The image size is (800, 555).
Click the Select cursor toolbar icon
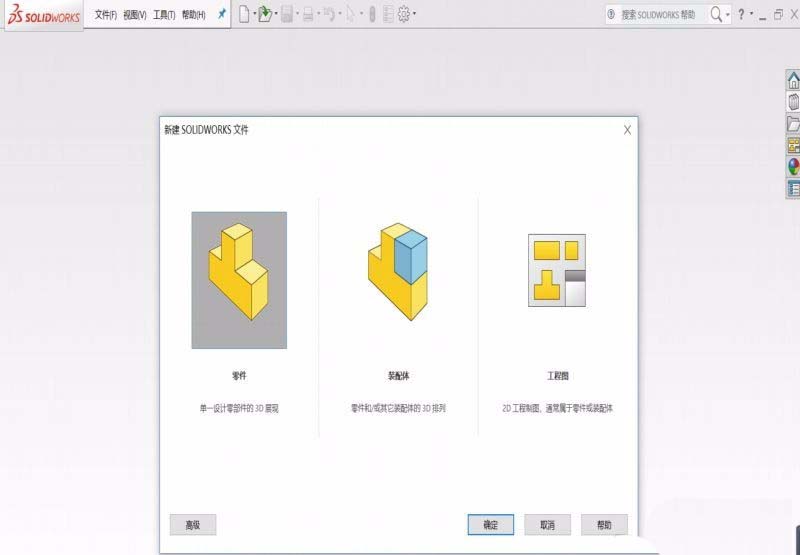(x=350, y=14)
